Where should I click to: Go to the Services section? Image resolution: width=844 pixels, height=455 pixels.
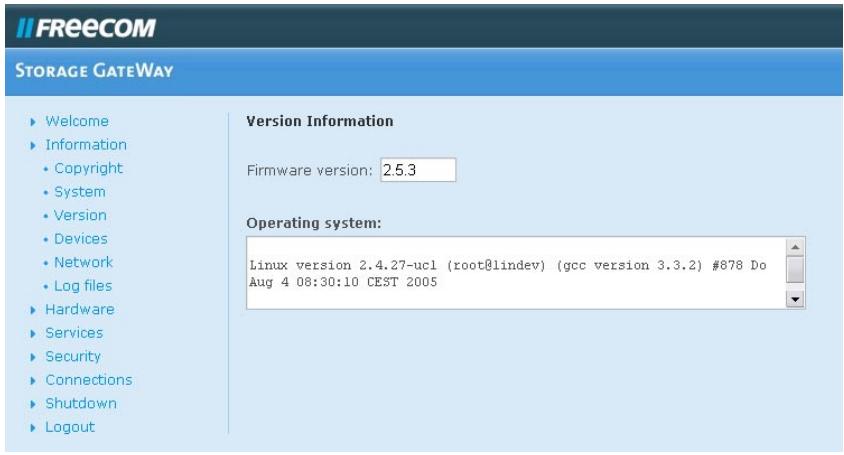(x=74, y=333)
